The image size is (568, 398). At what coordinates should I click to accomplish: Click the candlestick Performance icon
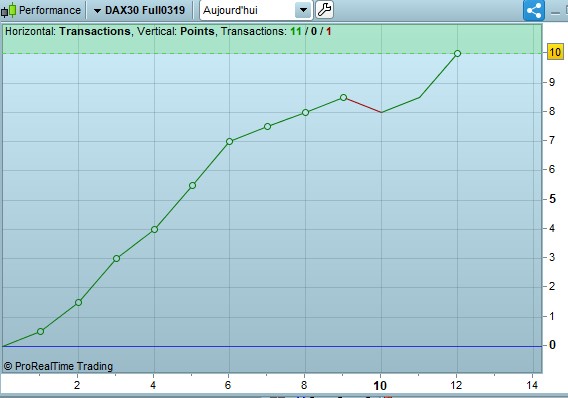9,10
